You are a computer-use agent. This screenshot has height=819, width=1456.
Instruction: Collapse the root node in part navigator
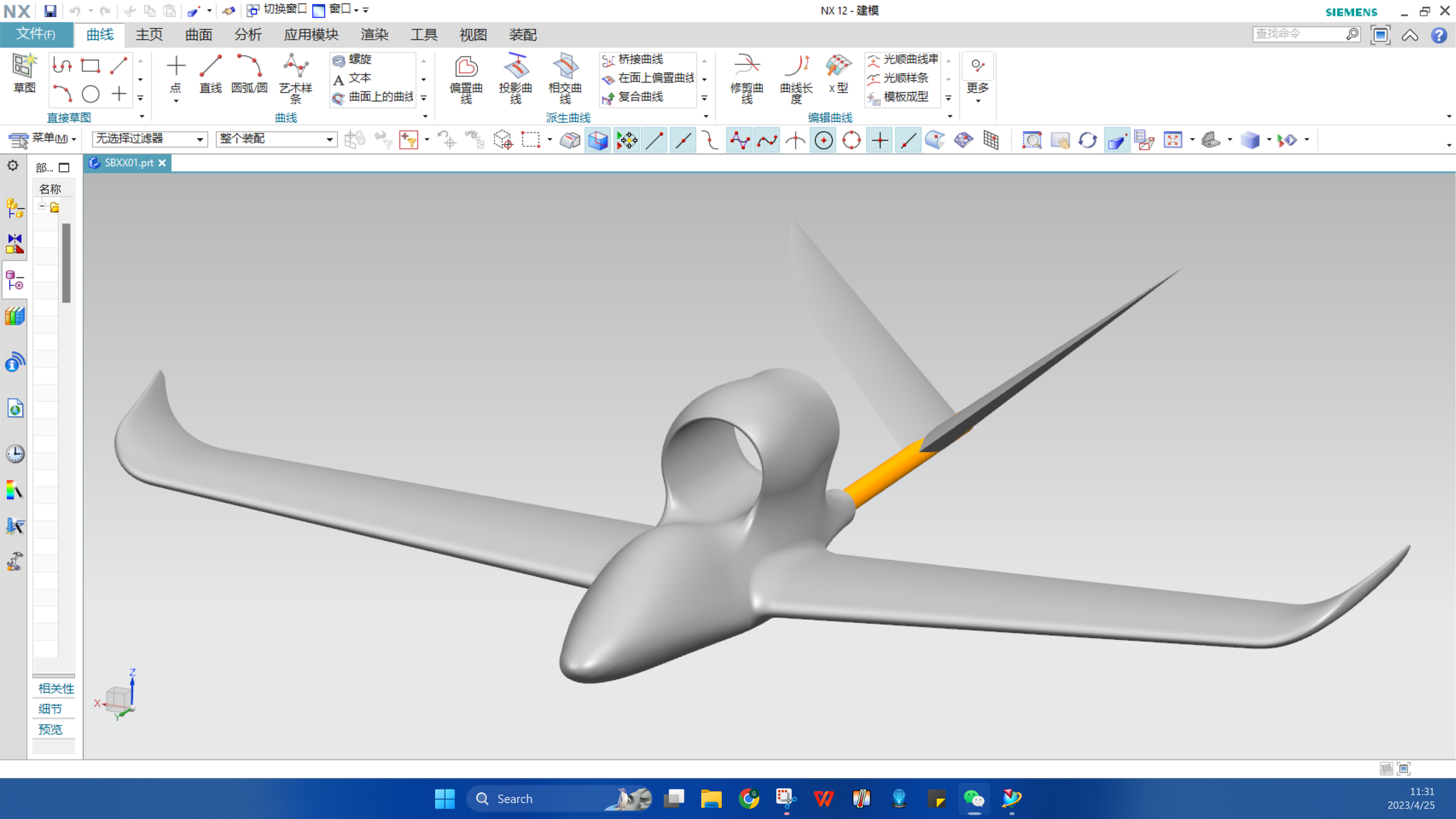[42, 206]
